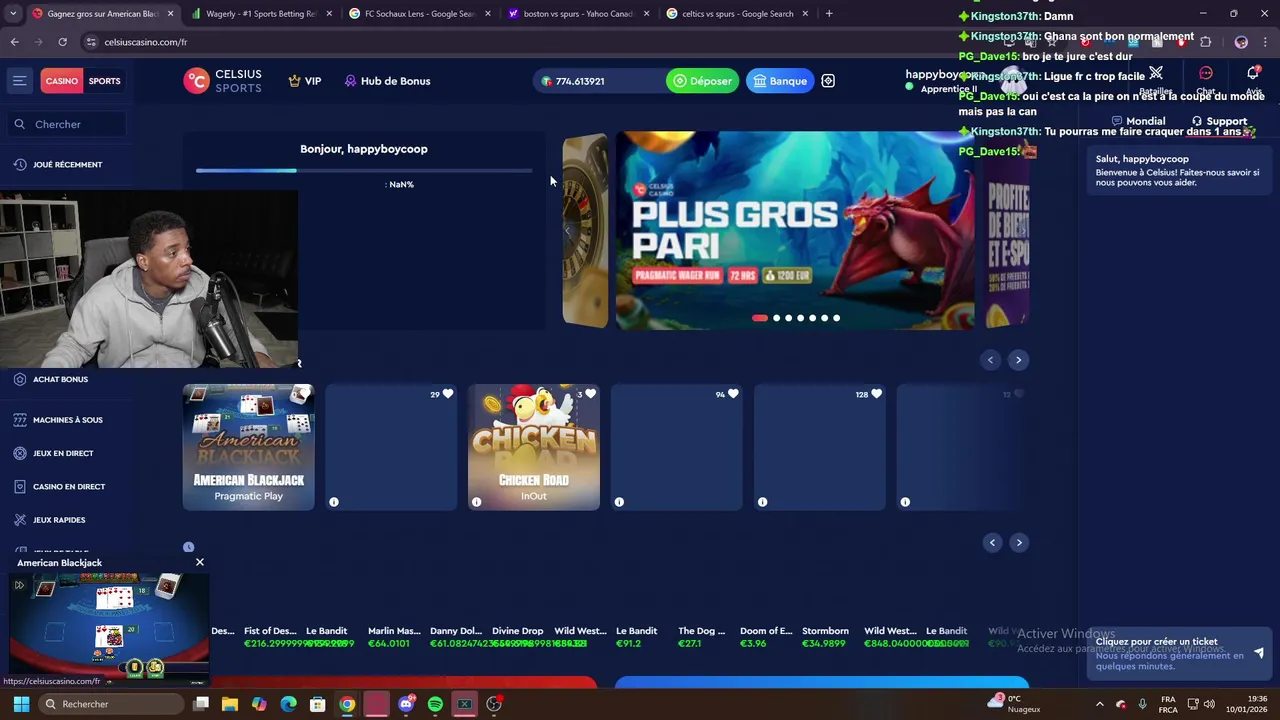Screen dimensions: 1280x720
Task: Show previous games with upper left arrow
Action: pyautogui.click(x=990, y=360)
